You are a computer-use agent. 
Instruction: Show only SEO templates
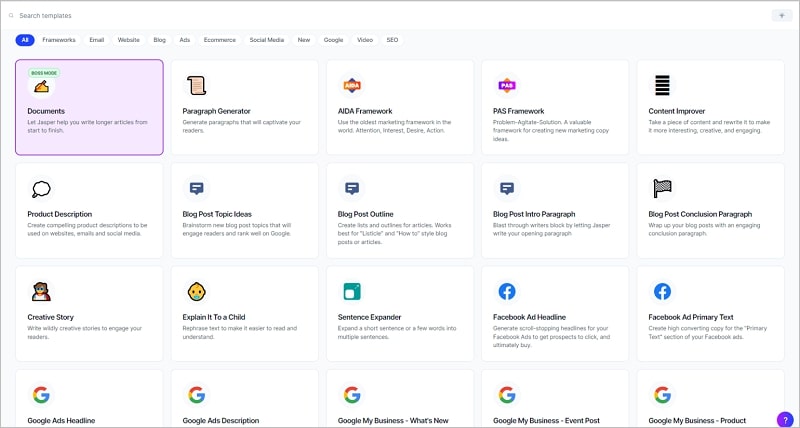click(392, 40)
